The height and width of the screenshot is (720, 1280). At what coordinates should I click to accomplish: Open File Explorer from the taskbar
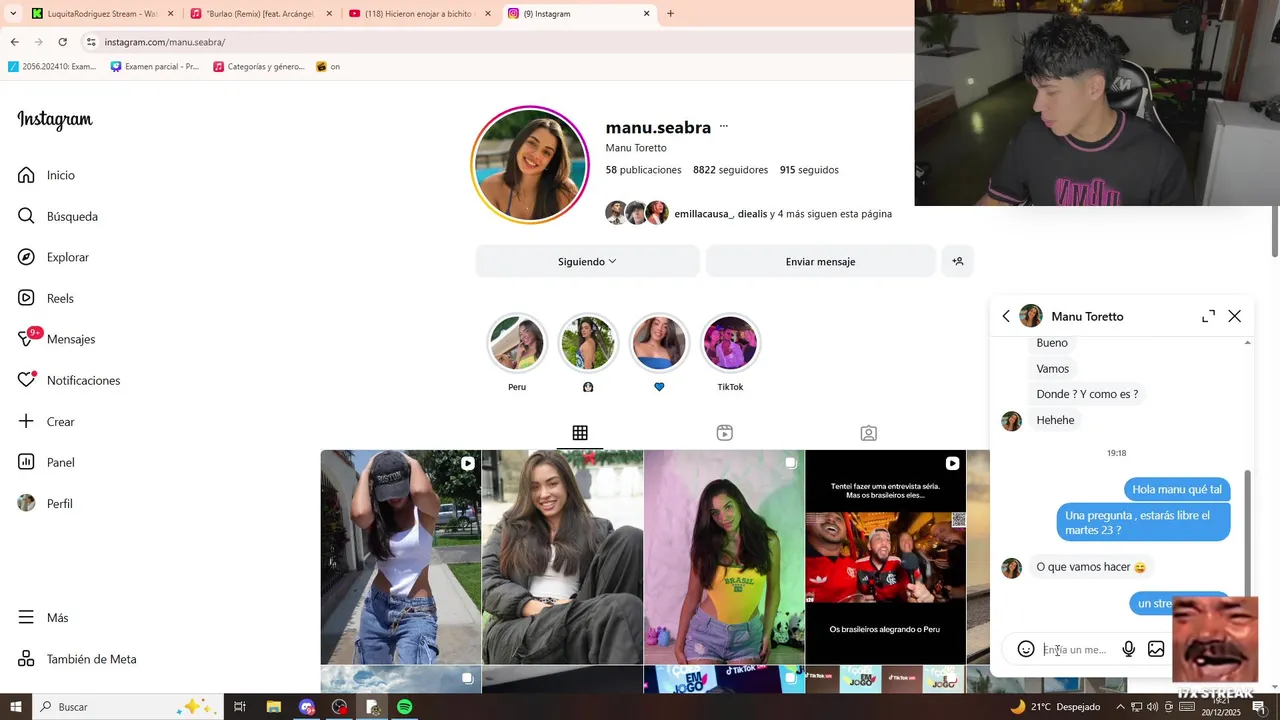click(x=273, y=707)
